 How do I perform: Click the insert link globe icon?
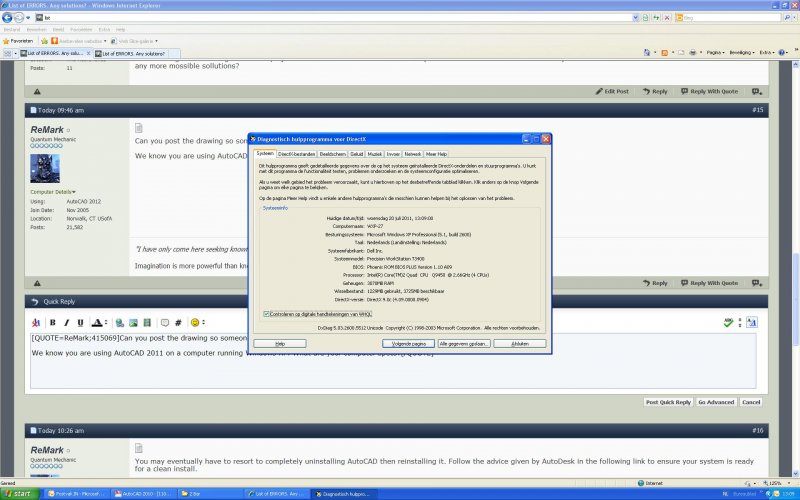pyautogui.click(x=119, y=322)
